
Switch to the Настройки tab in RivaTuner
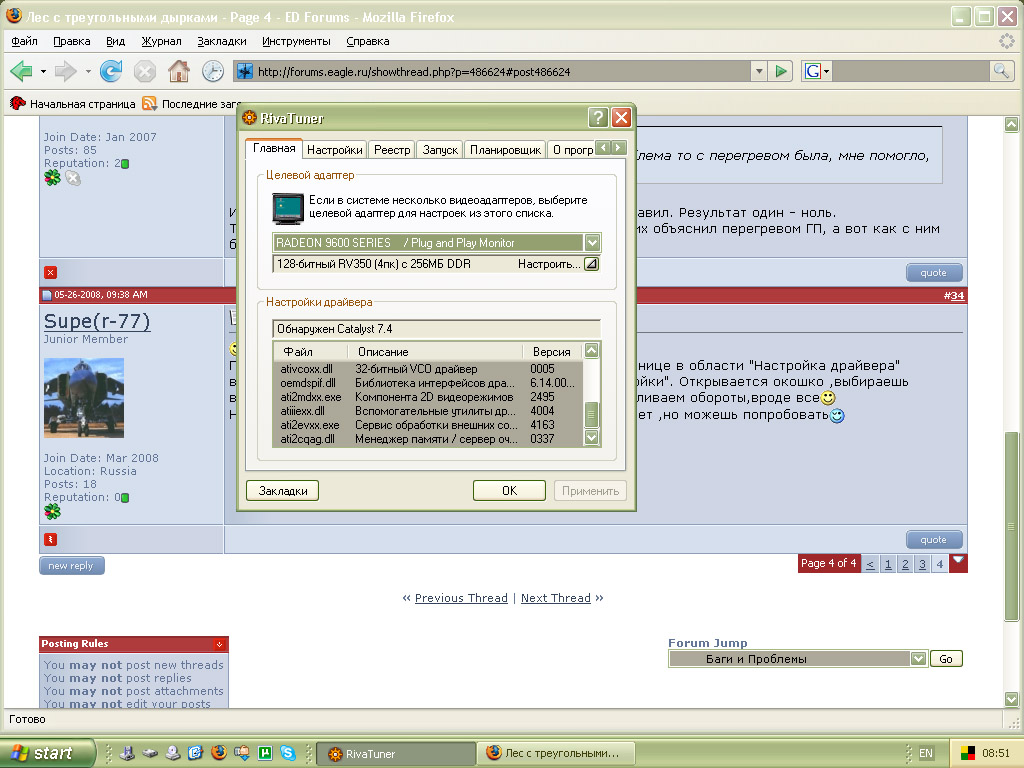(x=334, y=150)
